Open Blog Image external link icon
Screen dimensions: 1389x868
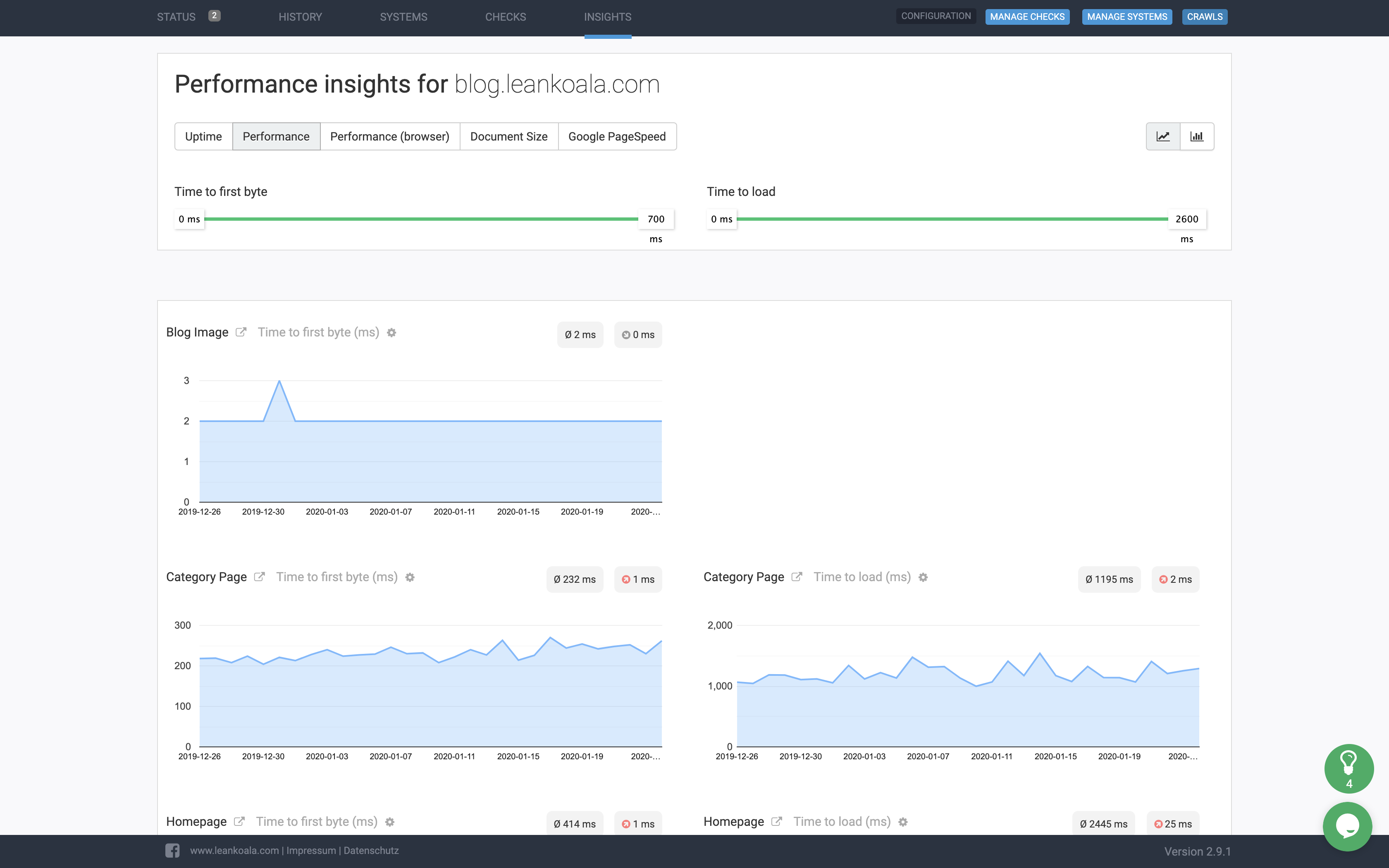coord(241,332)
